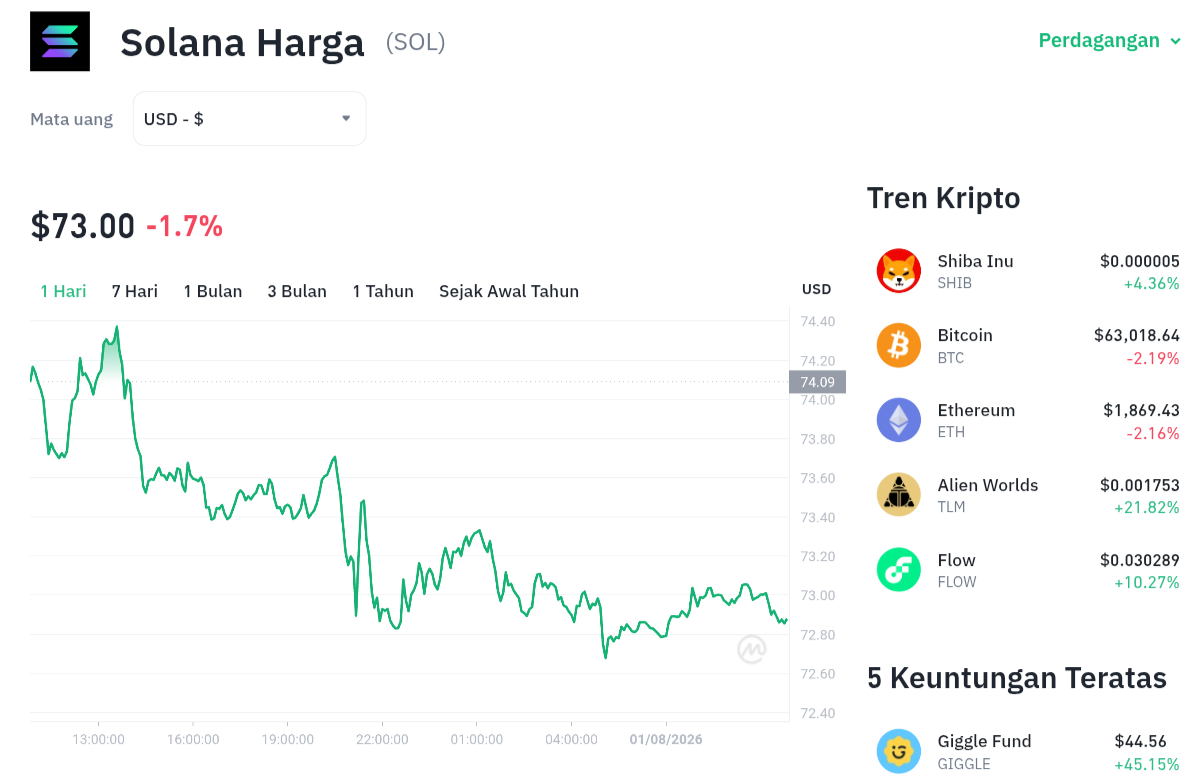This screenshot has width=1203, height=781.
Task: Select the green Flow coin icon
Action: pos(899,570)
